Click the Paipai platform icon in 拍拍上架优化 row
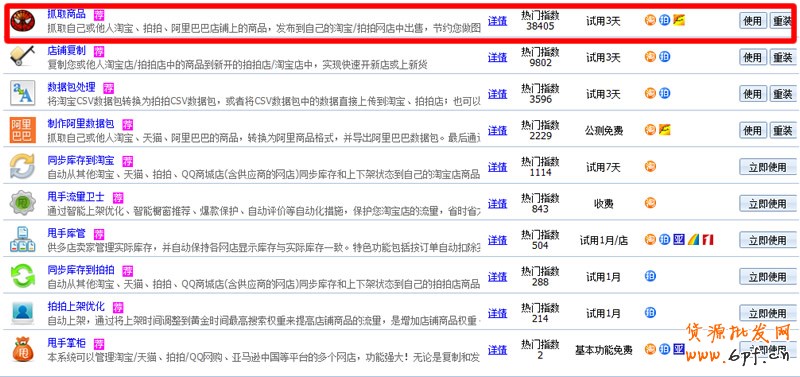Image resolution: width=800 pixels, height=377 pixels. 650,313
